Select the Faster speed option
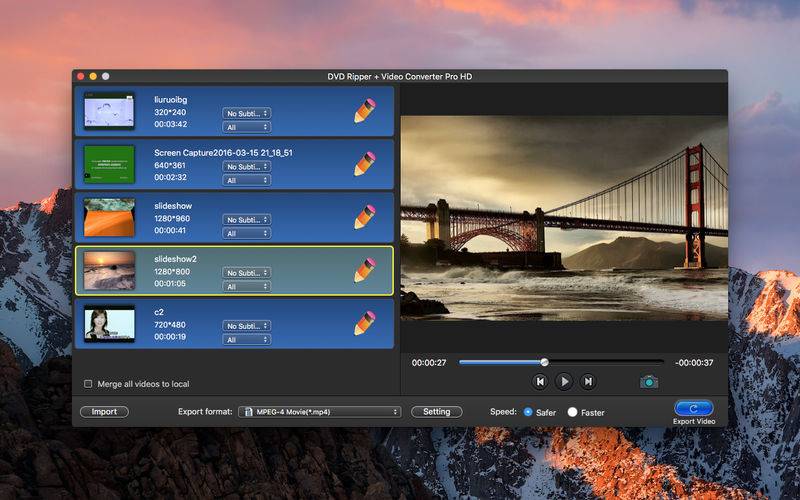The height and width of the screenshot is (500, 800). click(572, 412)
